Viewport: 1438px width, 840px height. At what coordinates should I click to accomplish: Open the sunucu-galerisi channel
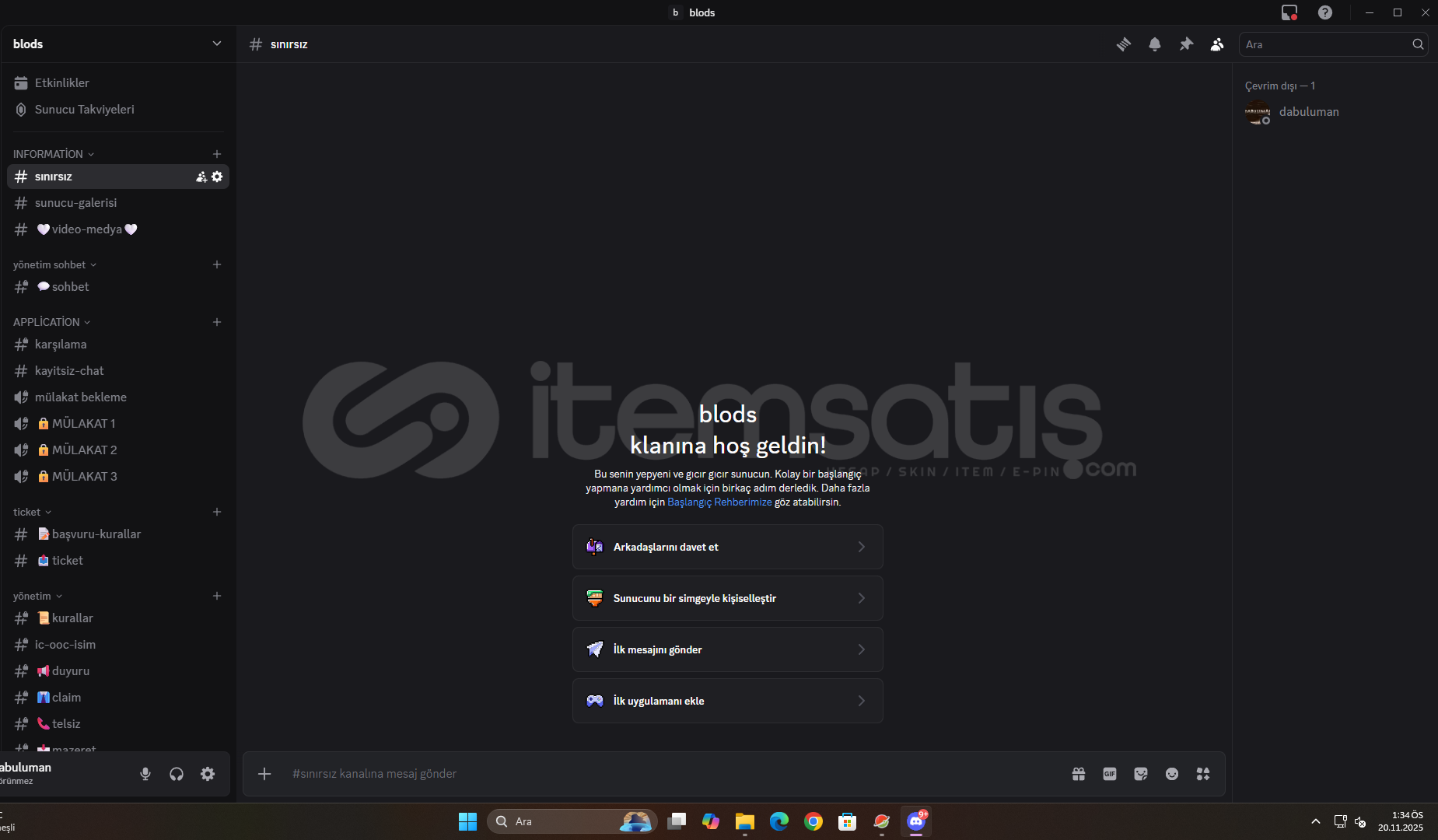pyautogui.click(x=75, y=203)
